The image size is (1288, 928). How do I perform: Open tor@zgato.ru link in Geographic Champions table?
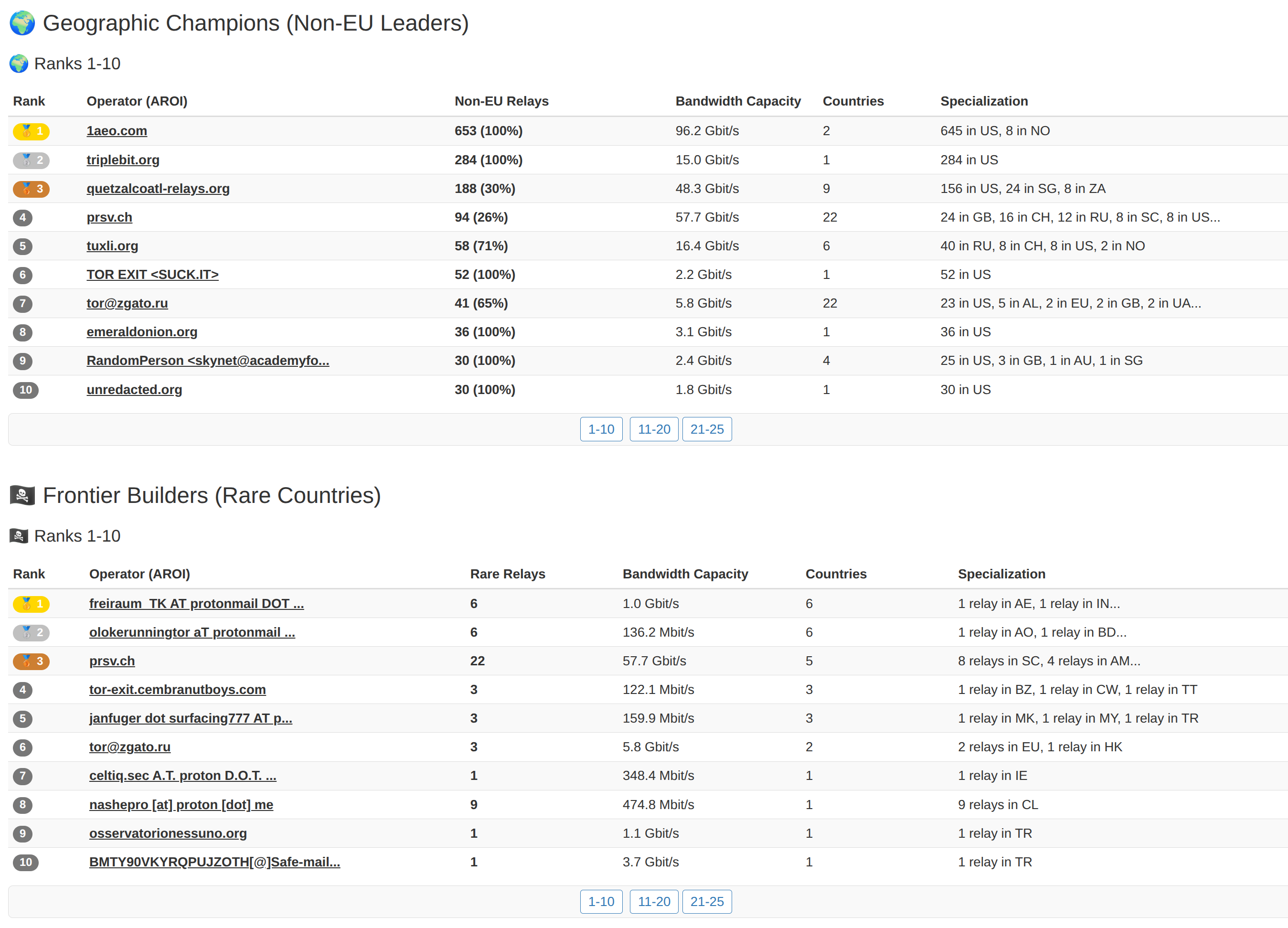(x=127, y=303)
